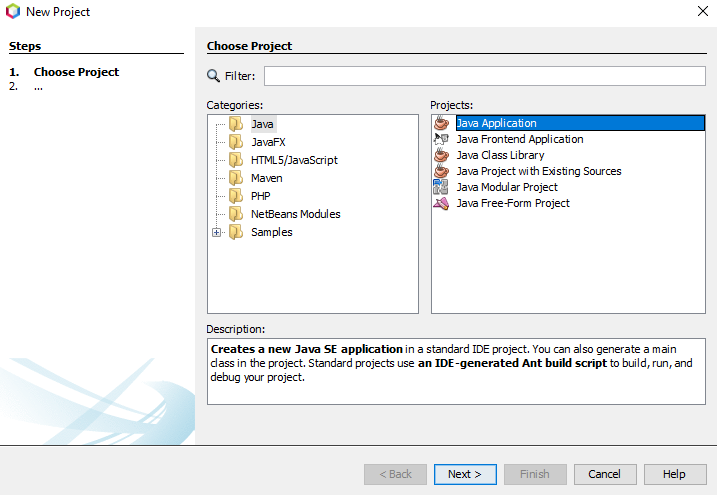
Task: Click inside the Filter text field
Action: (485, 76)
